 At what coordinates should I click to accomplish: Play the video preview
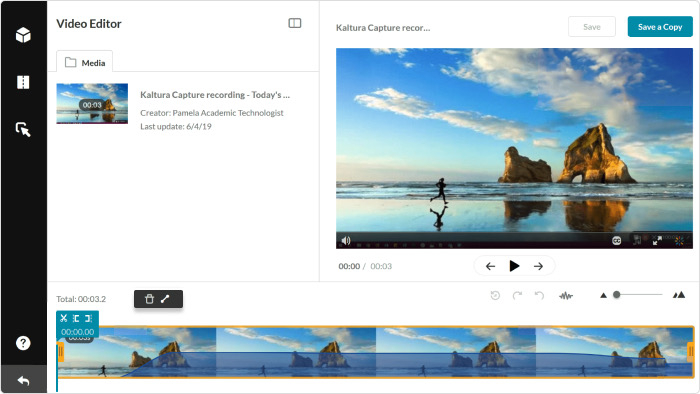tap(514, 266)
